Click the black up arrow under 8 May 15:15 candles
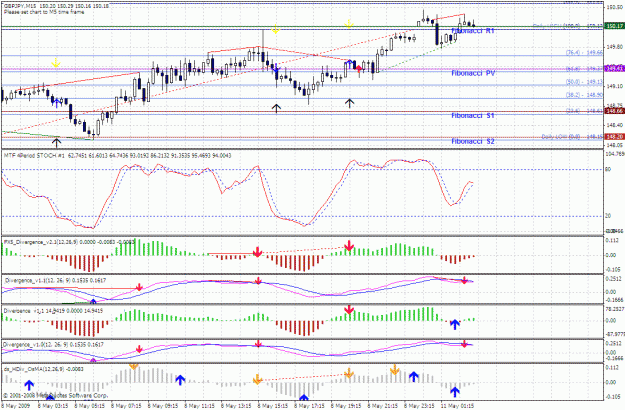The height and width of the screenshot is (410, 625). point(276,108)
